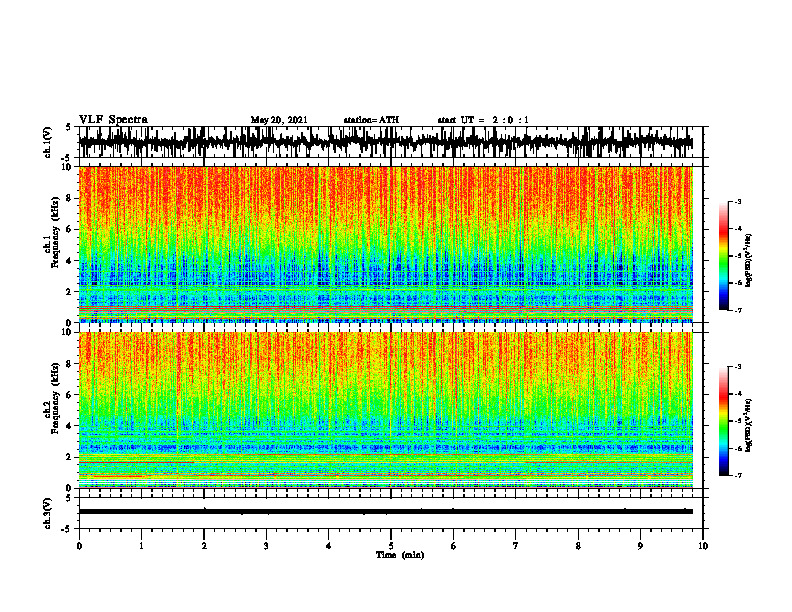Click the ch.1 spectrogram plot area
792x612 pixels.
tap(386, 244)
